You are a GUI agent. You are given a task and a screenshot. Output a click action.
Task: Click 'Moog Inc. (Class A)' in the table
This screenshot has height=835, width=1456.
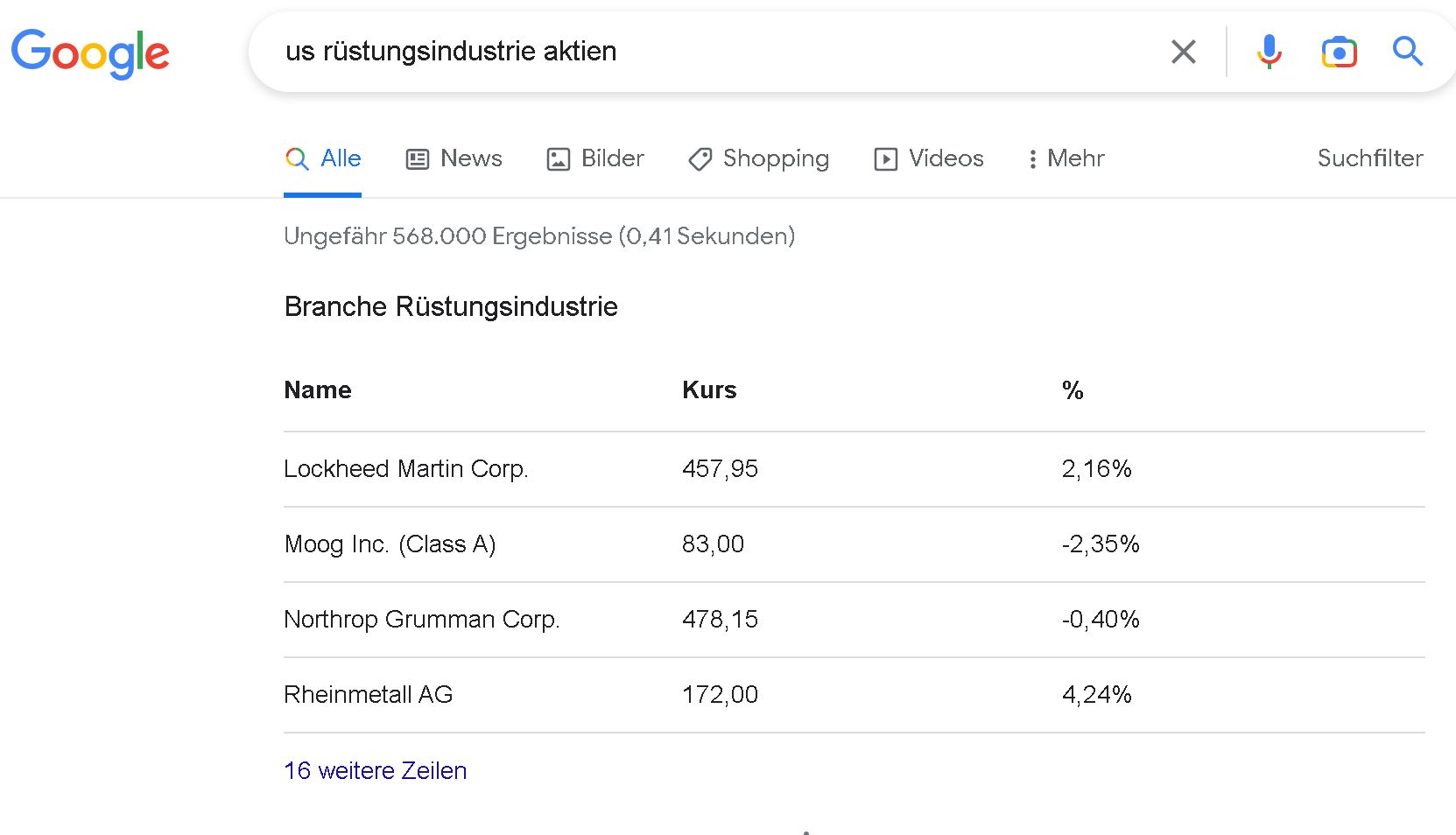coord(390,544)
